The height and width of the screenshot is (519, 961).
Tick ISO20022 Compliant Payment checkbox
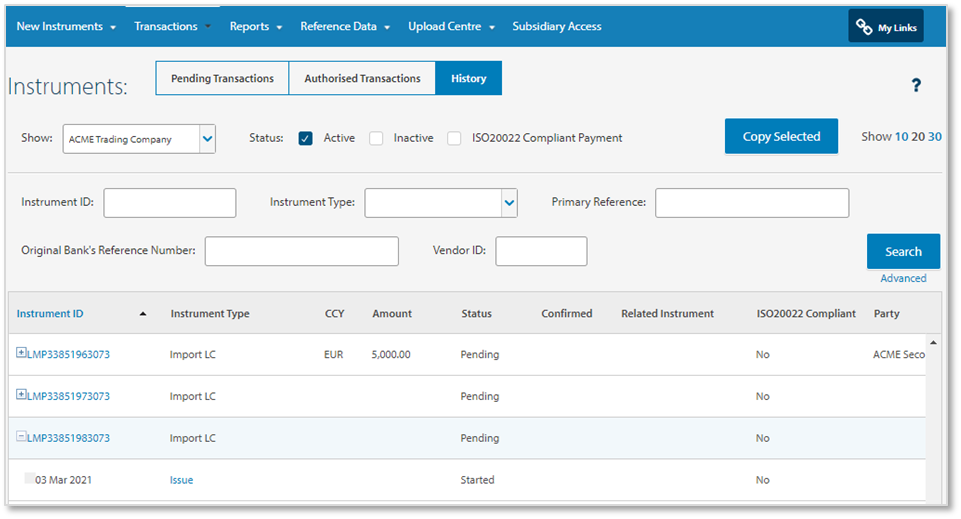(x=454, y=138)
